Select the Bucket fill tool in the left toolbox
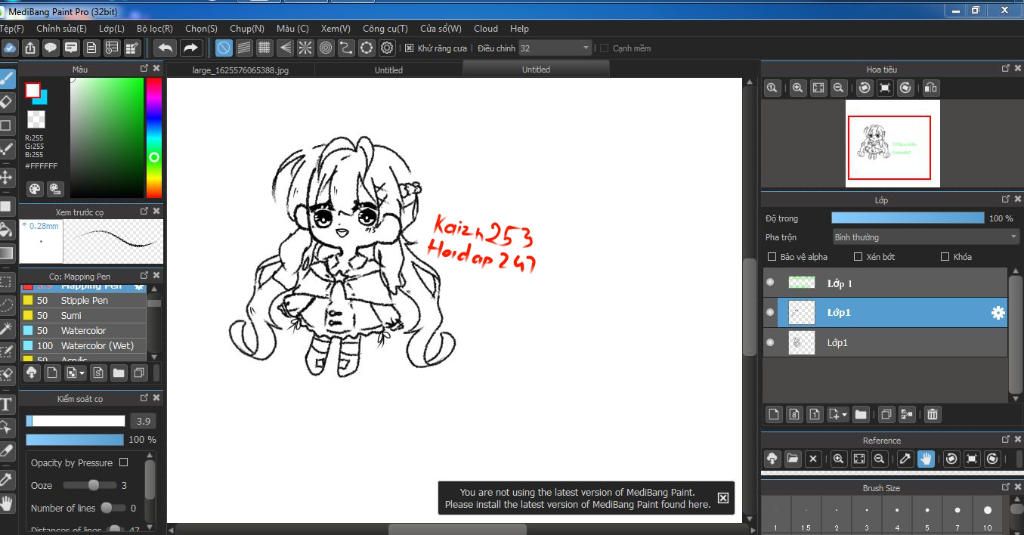Viewport: 1024px width, 535px height. pos(7,229)
